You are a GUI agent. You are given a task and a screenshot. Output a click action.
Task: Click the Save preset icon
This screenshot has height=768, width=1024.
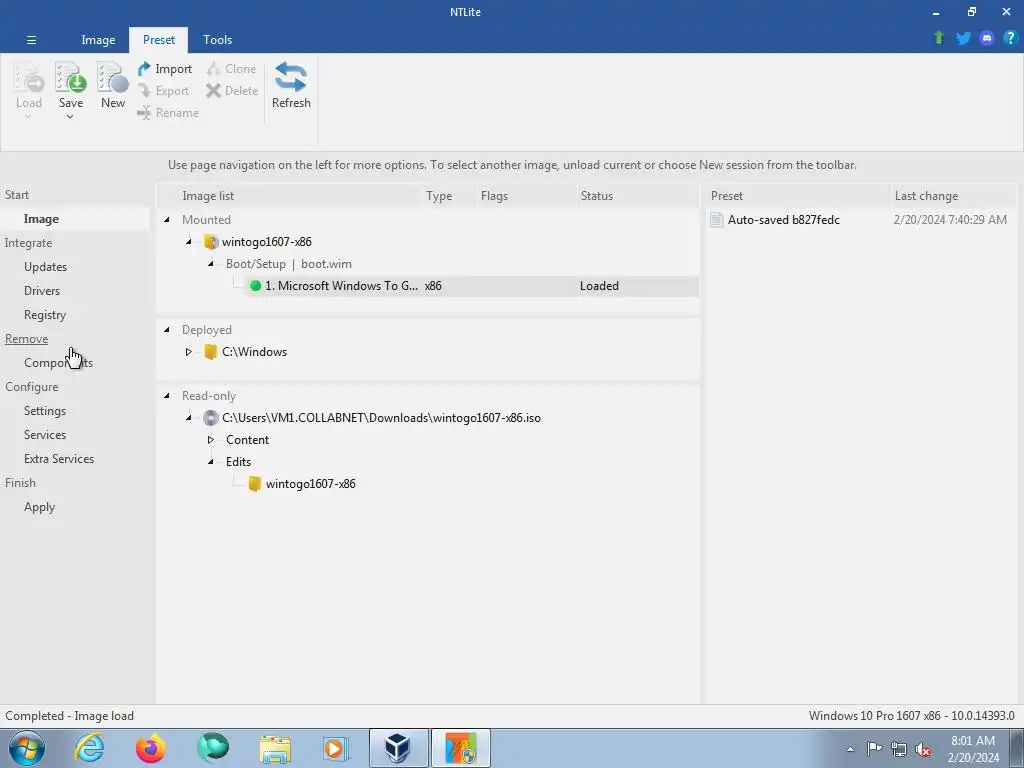tap(71, 78)
